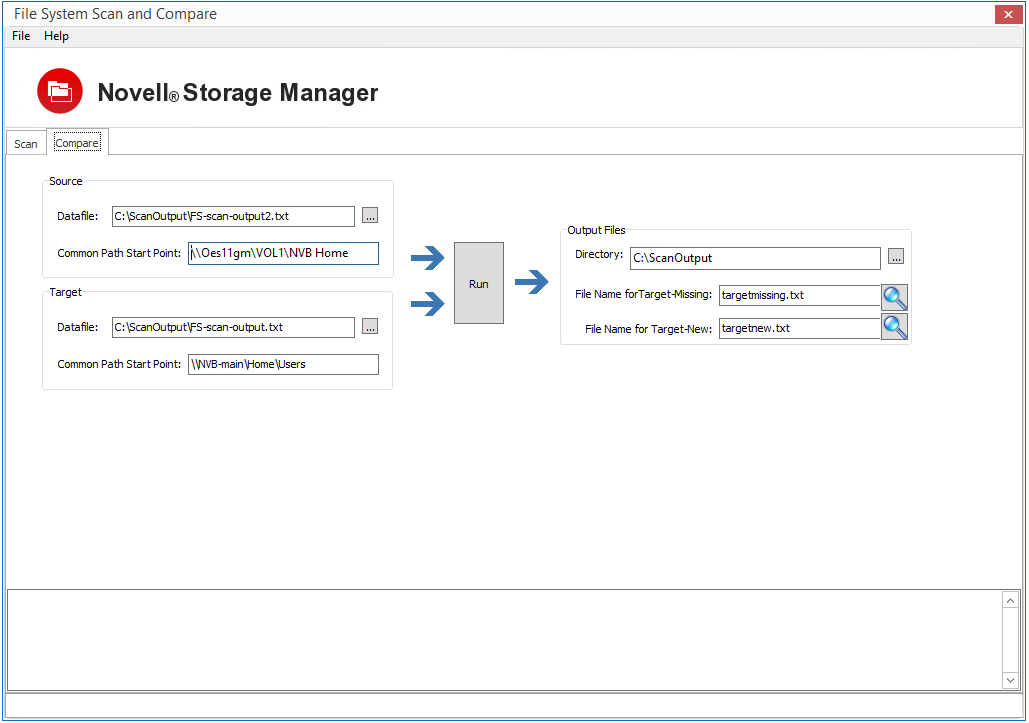Click the Source Common Path Start Point field
This screenshot has height=723, width=1029.
[283, 253]
